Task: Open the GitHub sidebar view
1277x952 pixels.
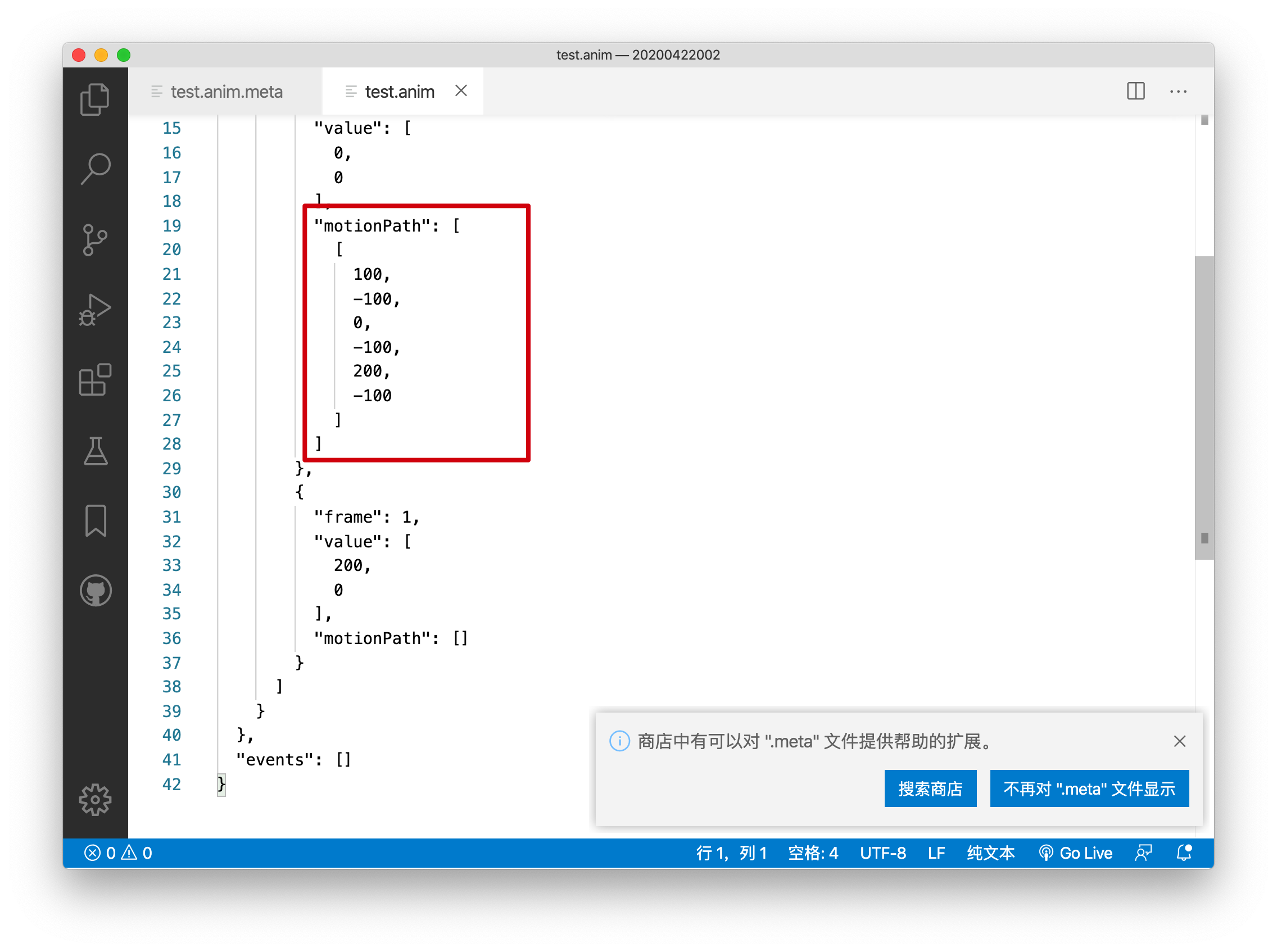Action: point(95,591)
